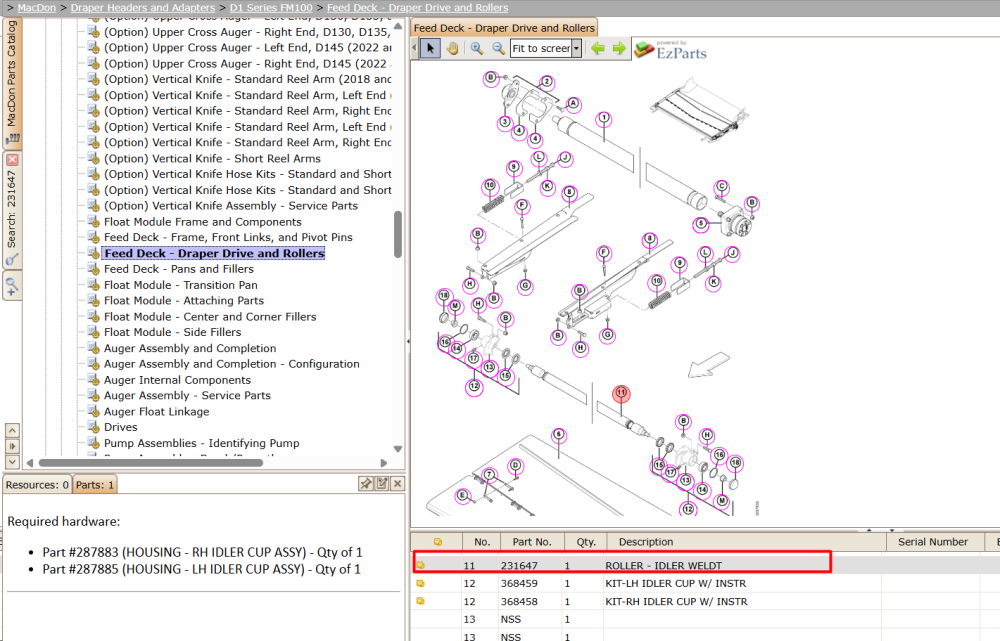The height and width of the screenshot is (641, 1000).
Task: Select Feed Deck - Pans and Fillers
Action: click(x=179, y=269)
